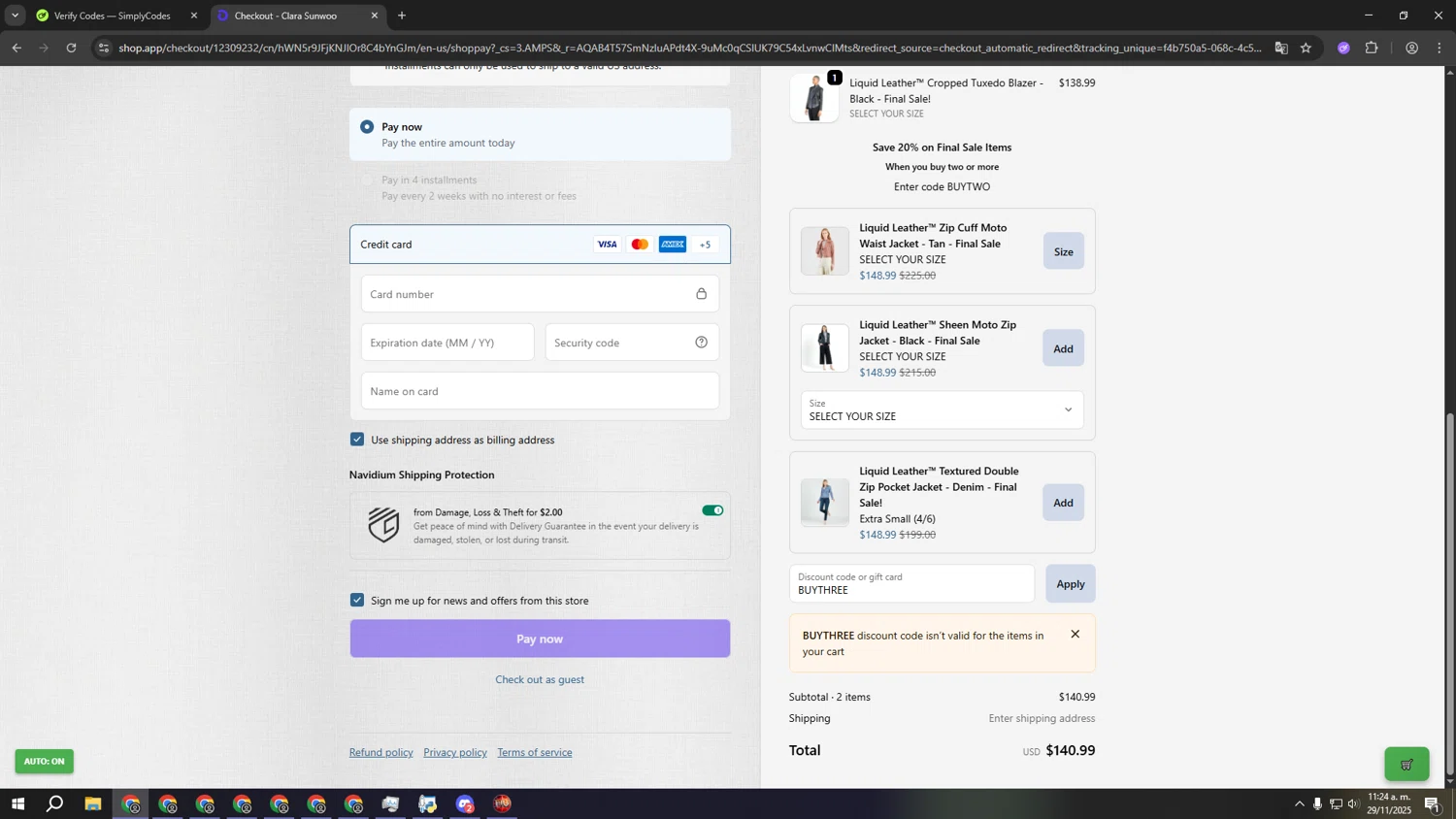Click the Name on card field
This screenshot has width=1456, height=819.
click(540, 391)
